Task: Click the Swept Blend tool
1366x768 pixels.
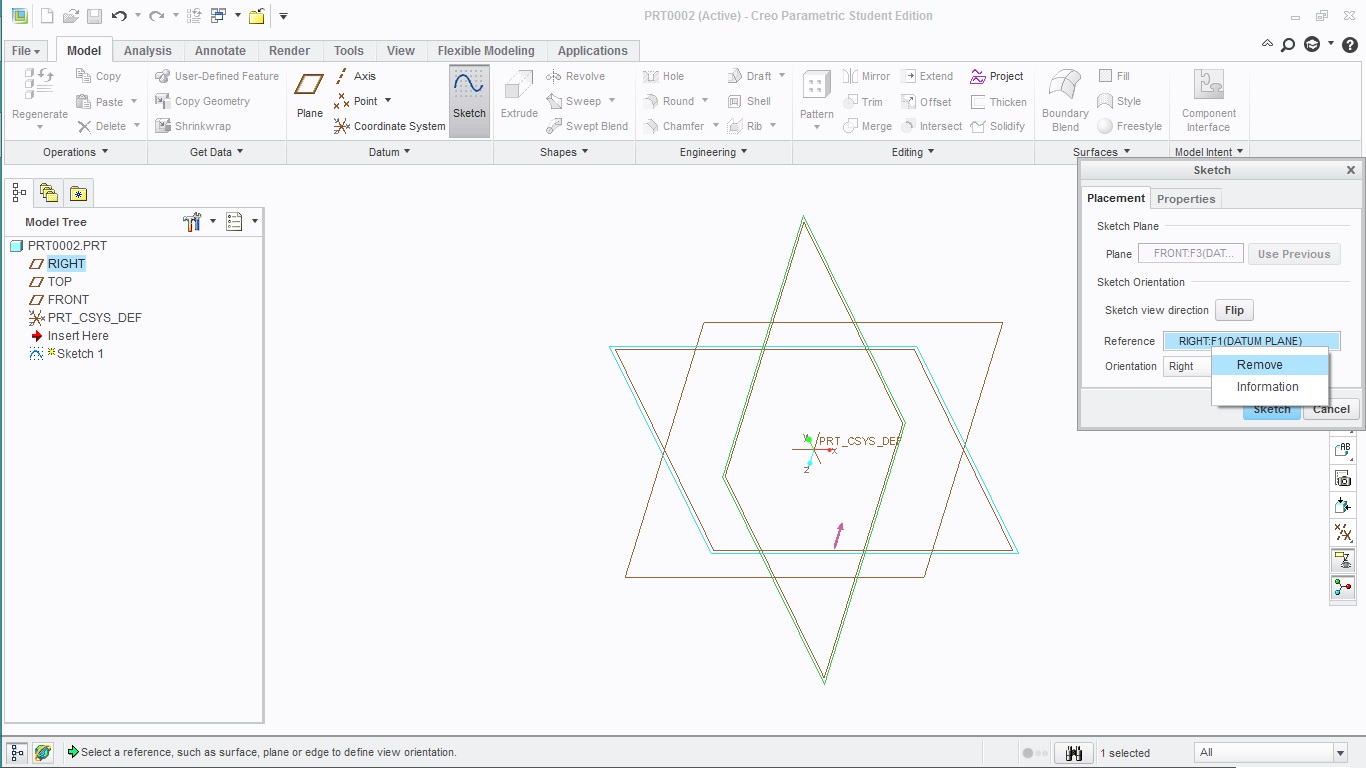Action: click(587, 126)
